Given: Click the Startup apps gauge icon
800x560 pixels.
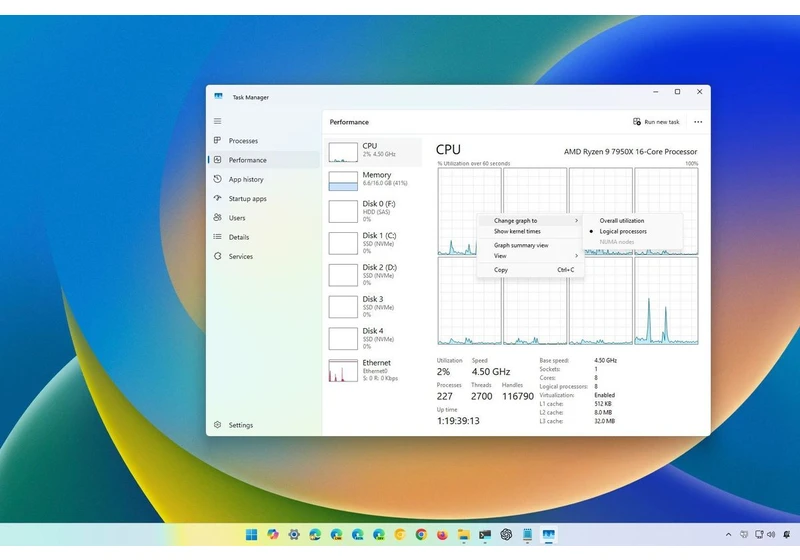Looking at the screenshot, I should point(217,198).
